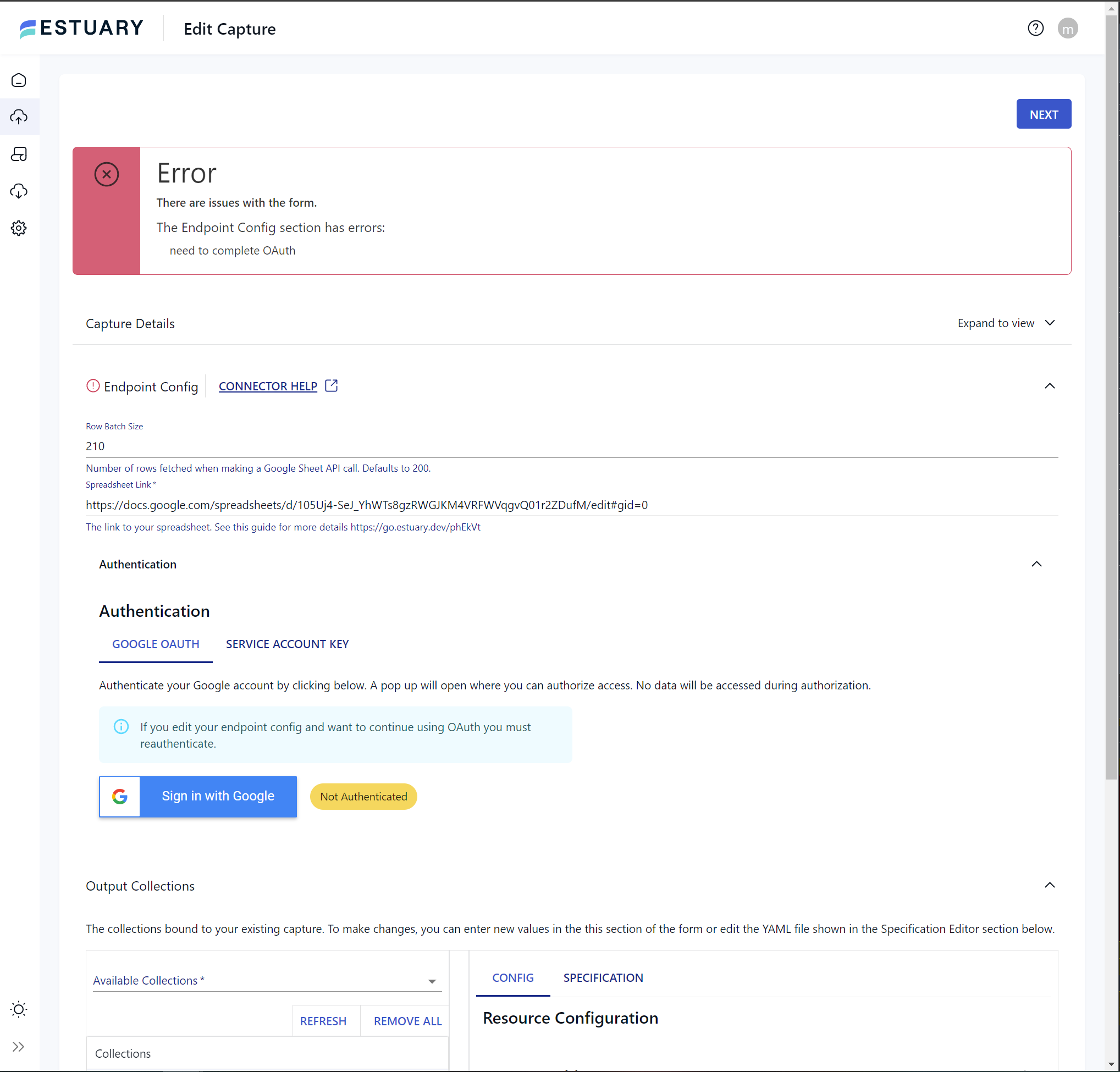Select the Google OAuth tab
1120x1072 pixels.
coord(156,644)
